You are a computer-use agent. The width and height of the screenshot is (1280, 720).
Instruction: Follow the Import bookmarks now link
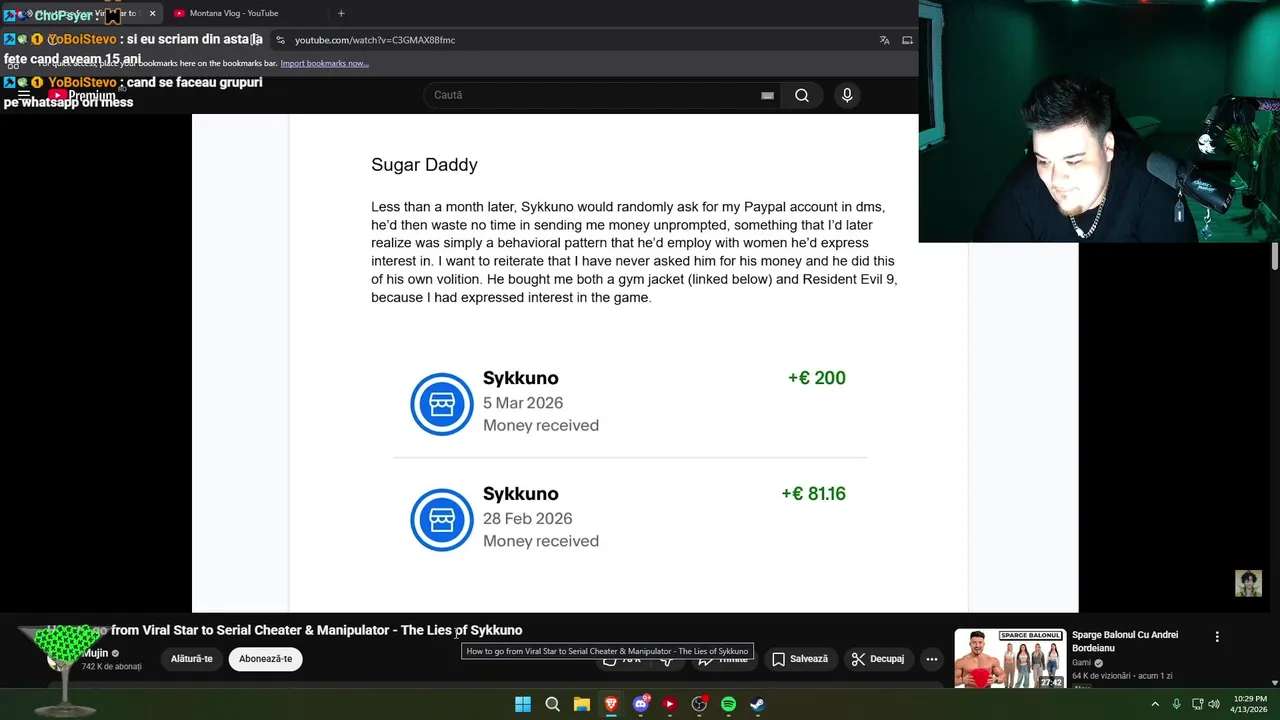324,63
